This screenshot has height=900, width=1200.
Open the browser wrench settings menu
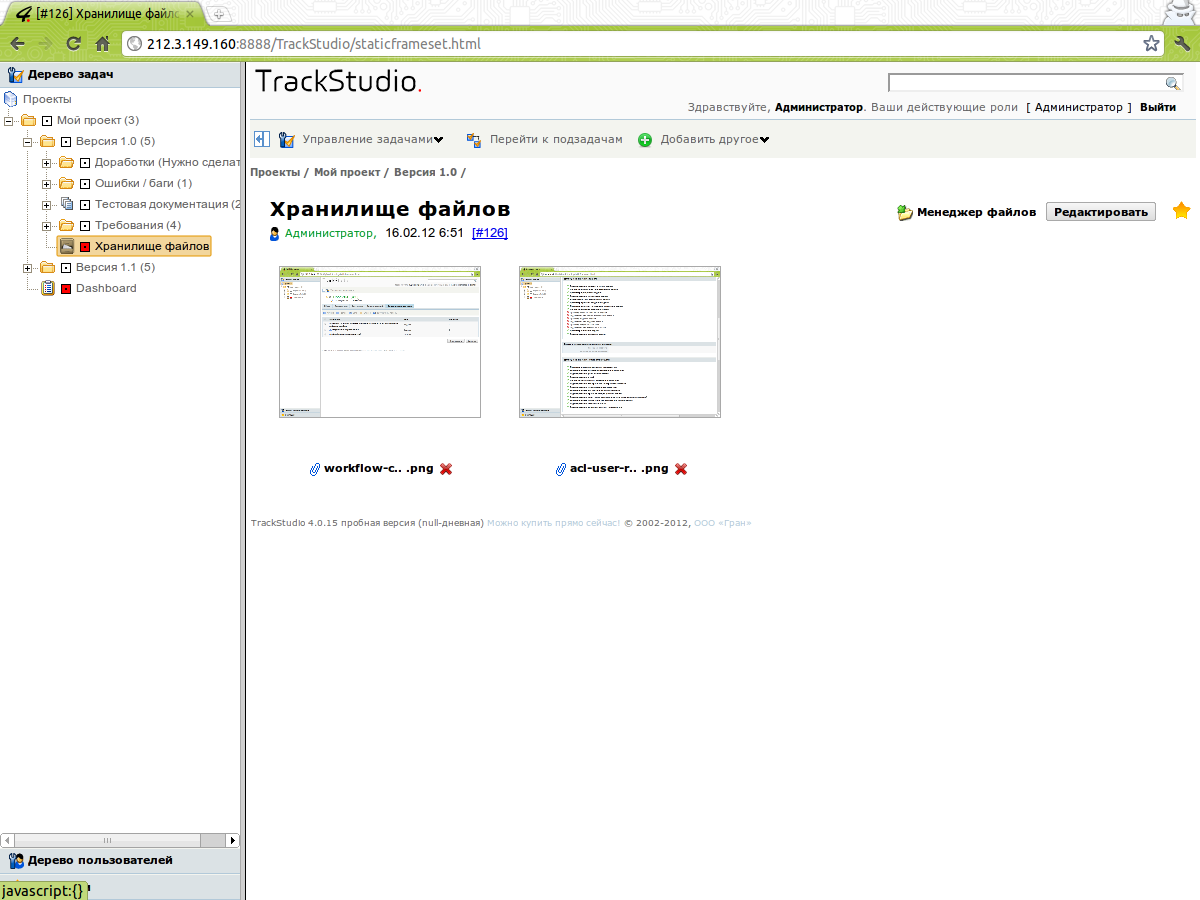[1182, 43]
